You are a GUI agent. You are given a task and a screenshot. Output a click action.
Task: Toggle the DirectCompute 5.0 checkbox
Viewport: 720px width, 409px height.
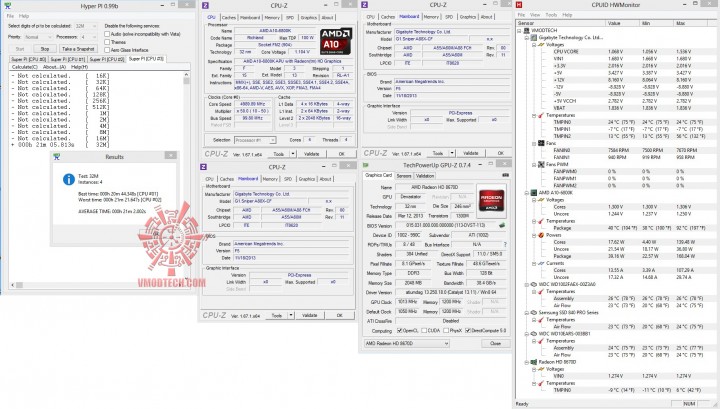467,331
